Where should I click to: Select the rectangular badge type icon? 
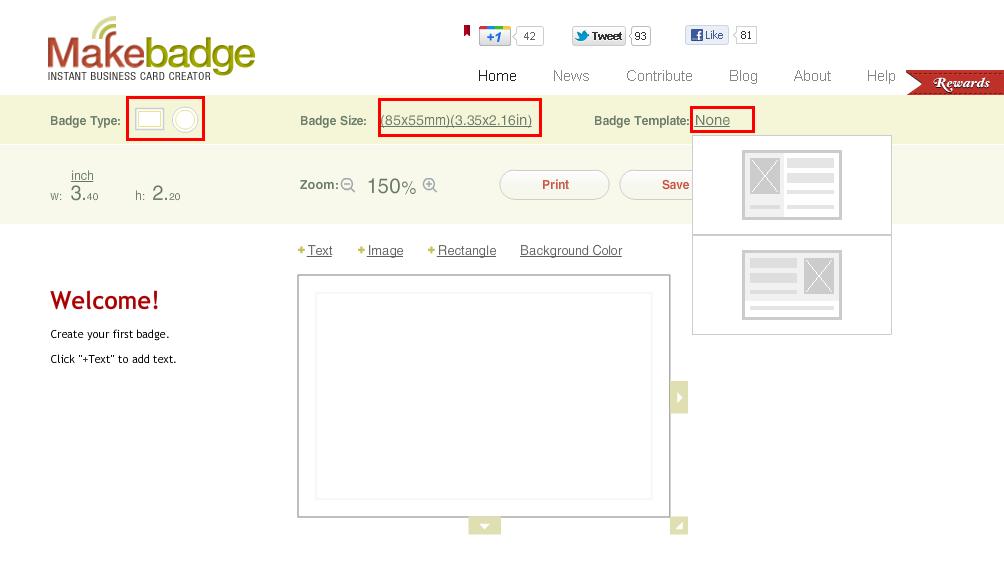coord(149,119)
